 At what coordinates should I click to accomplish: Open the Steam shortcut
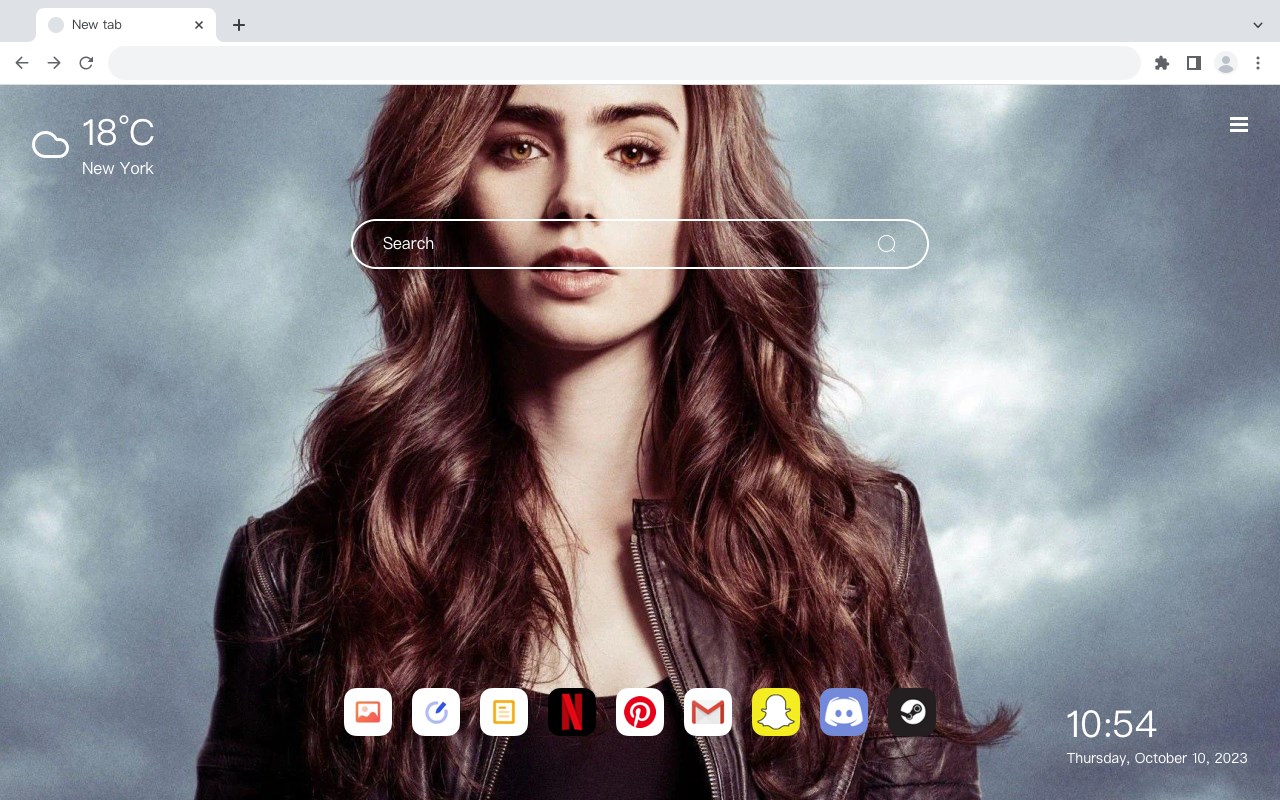pyautogui.click(x=912, y=712)
